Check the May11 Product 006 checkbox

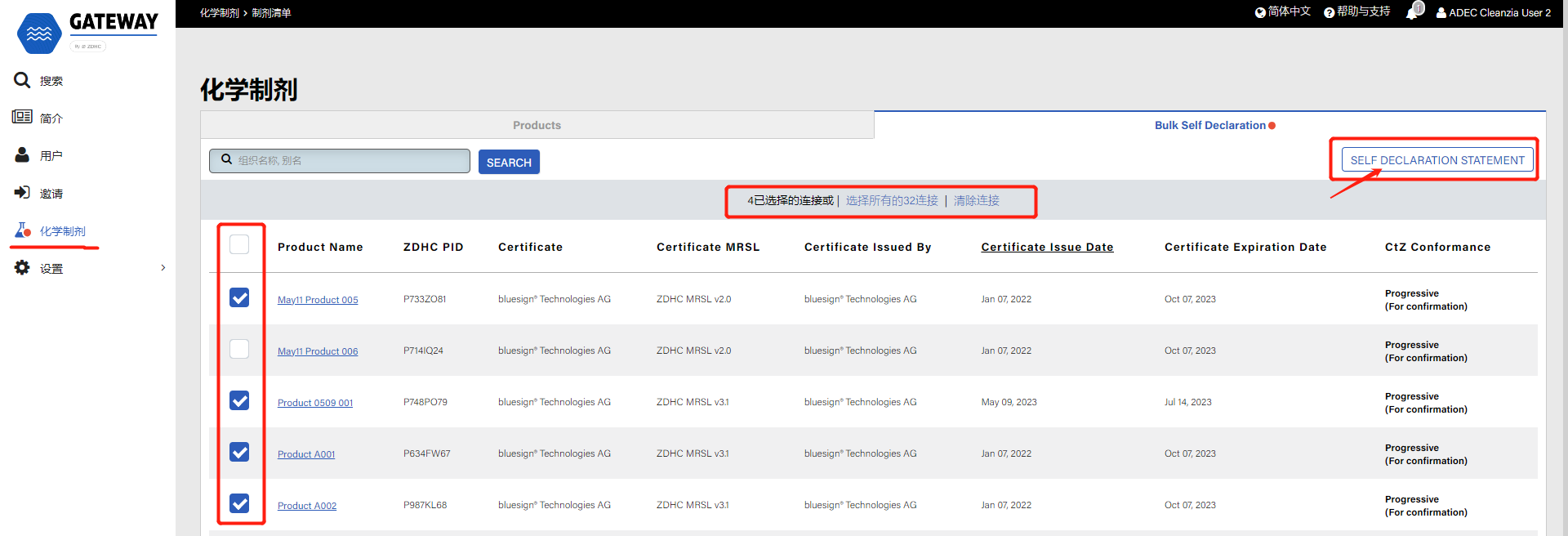239,349
